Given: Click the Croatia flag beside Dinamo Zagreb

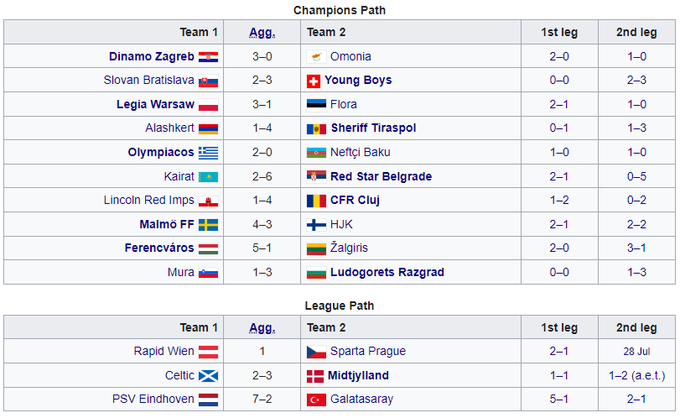Looking at the screenshot, I should click(208, 56).
